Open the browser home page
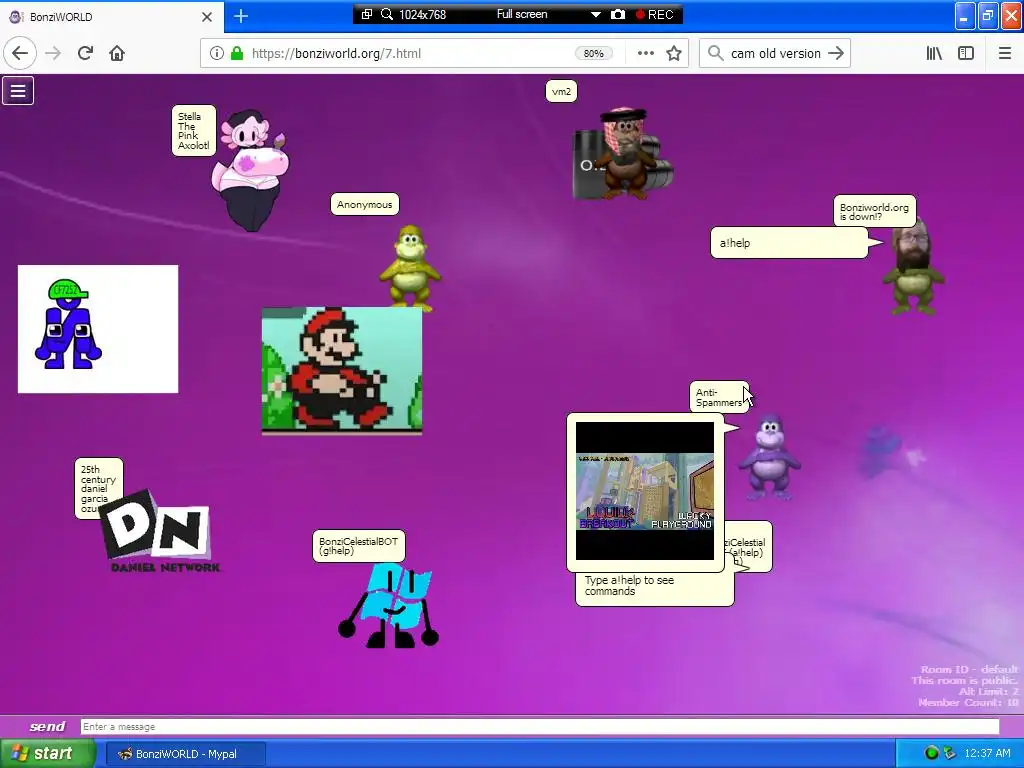 click(117, 53)
